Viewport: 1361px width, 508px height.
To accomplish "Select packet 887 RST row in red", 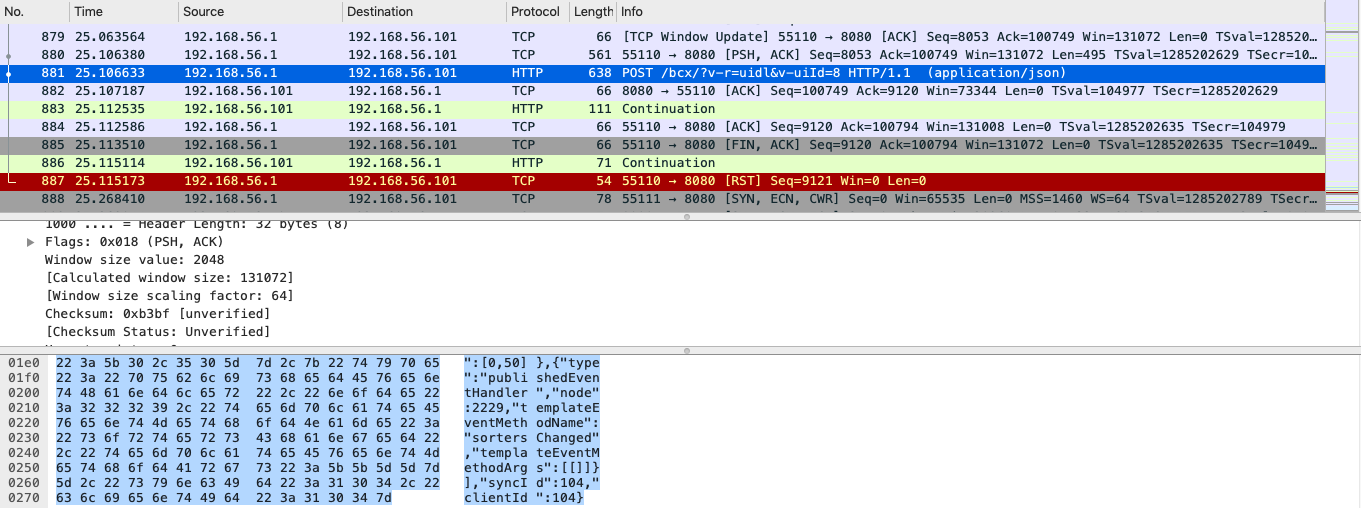I will pyautogui.click(x=662, y=181).
